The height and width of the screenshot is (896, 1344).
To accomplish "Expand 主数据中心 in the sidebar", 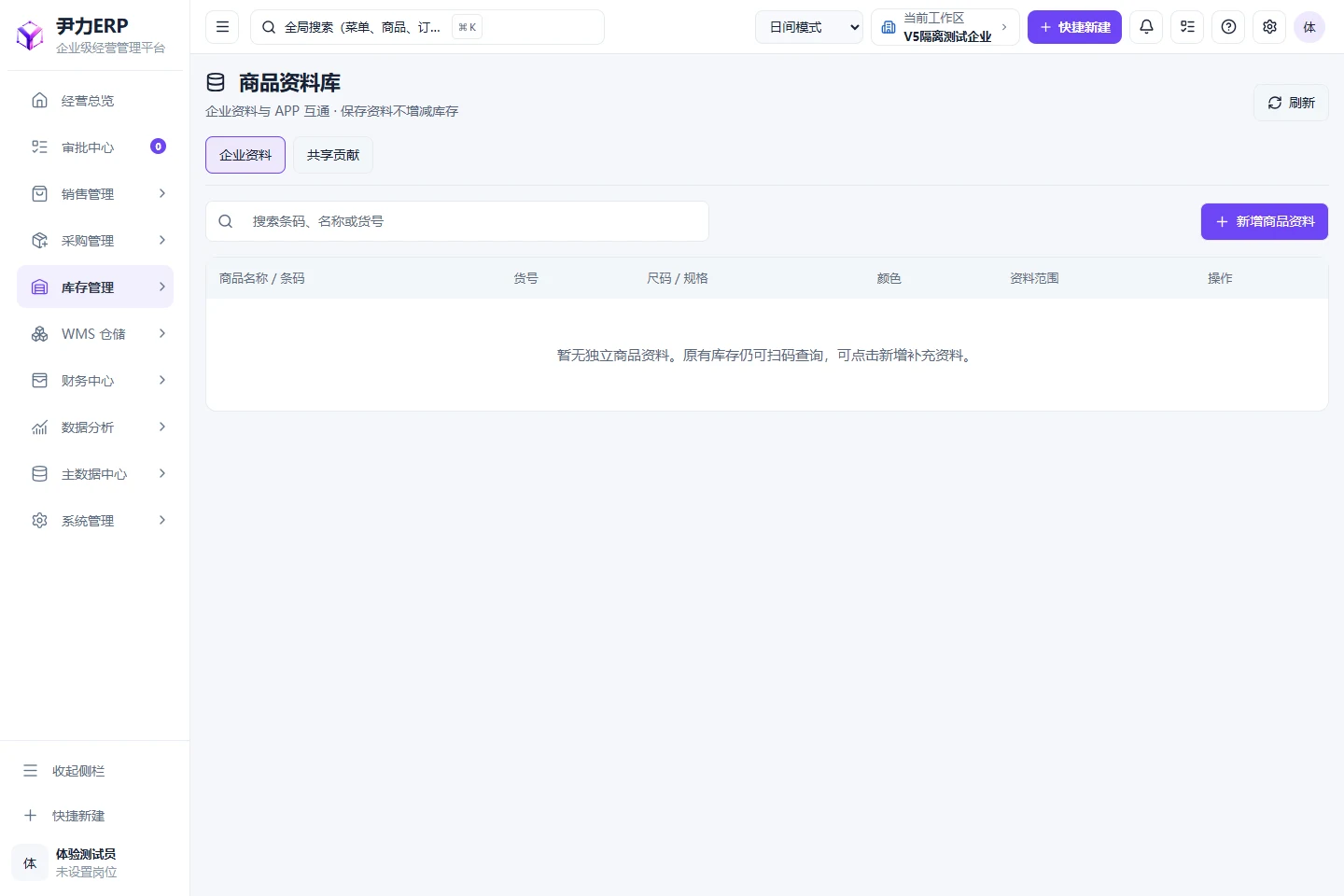I will (95, 474).
